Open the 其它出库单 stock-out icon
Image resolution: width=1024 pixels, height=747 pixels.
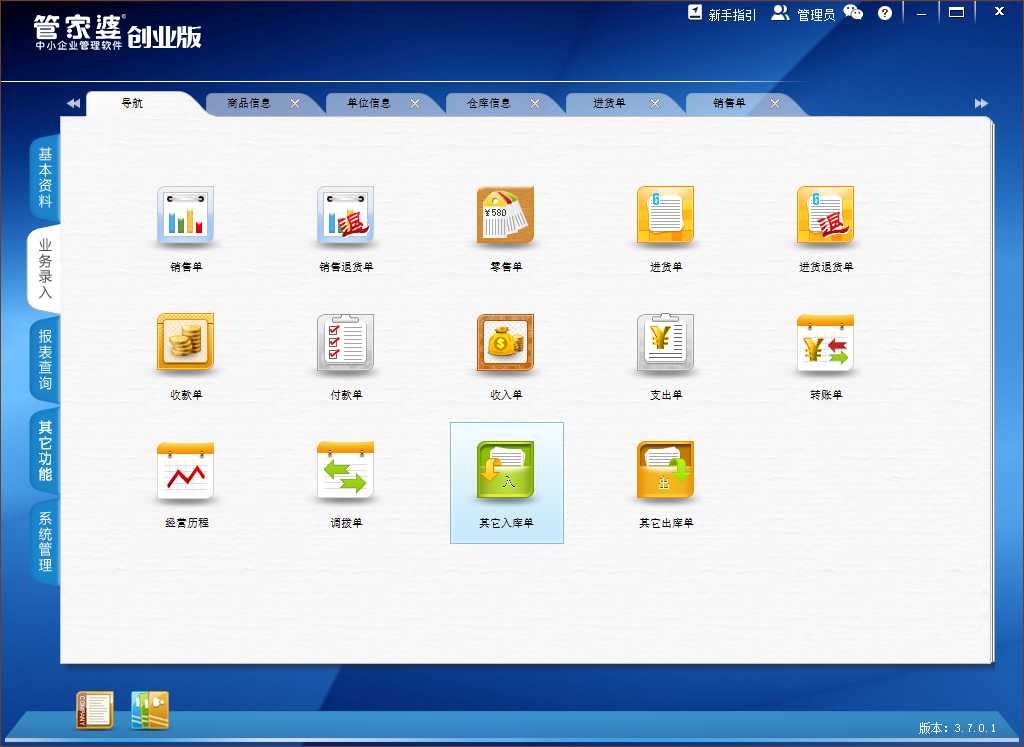666,472
